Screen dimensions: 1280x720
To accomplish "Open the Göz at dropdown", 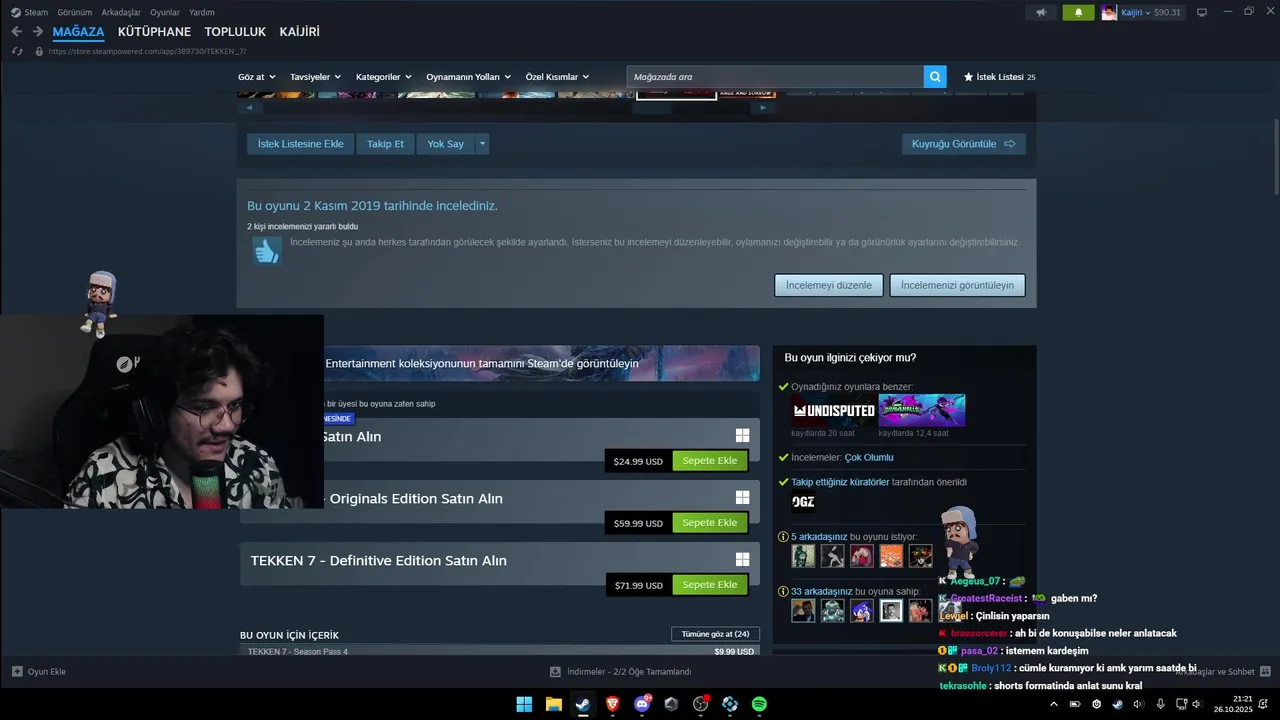I will (256, 77).
